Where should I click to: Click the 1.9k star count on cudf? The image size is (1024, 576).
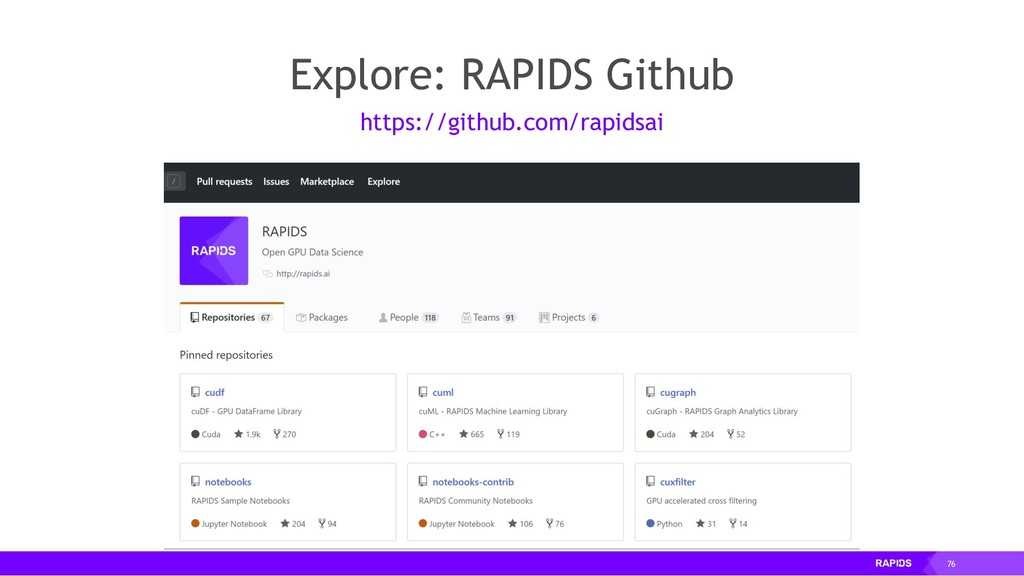click(253, 434)
